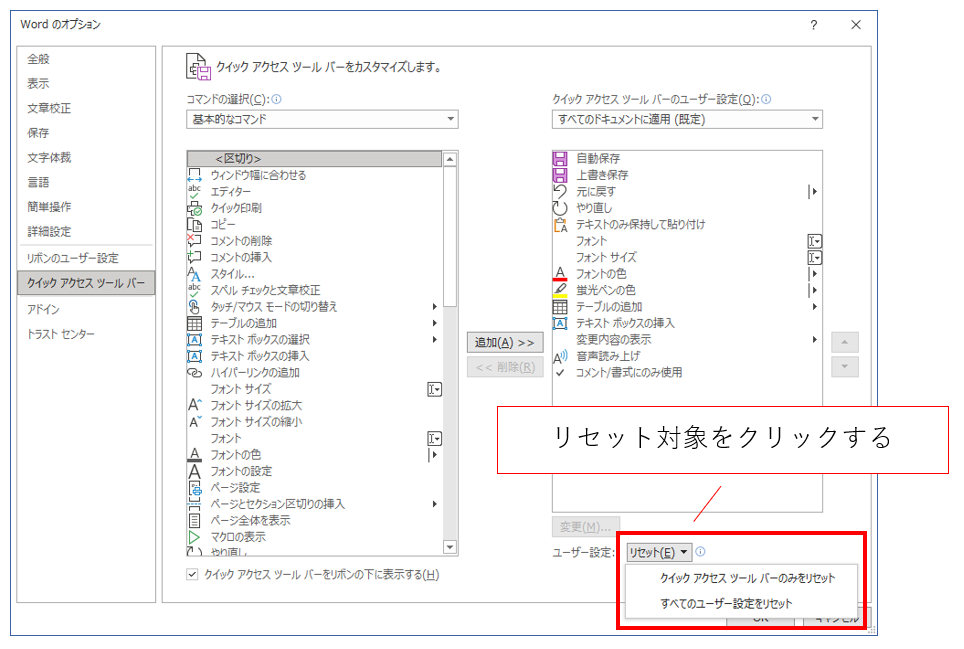Select the Add Hyperlink command icon

coord(195,372)
